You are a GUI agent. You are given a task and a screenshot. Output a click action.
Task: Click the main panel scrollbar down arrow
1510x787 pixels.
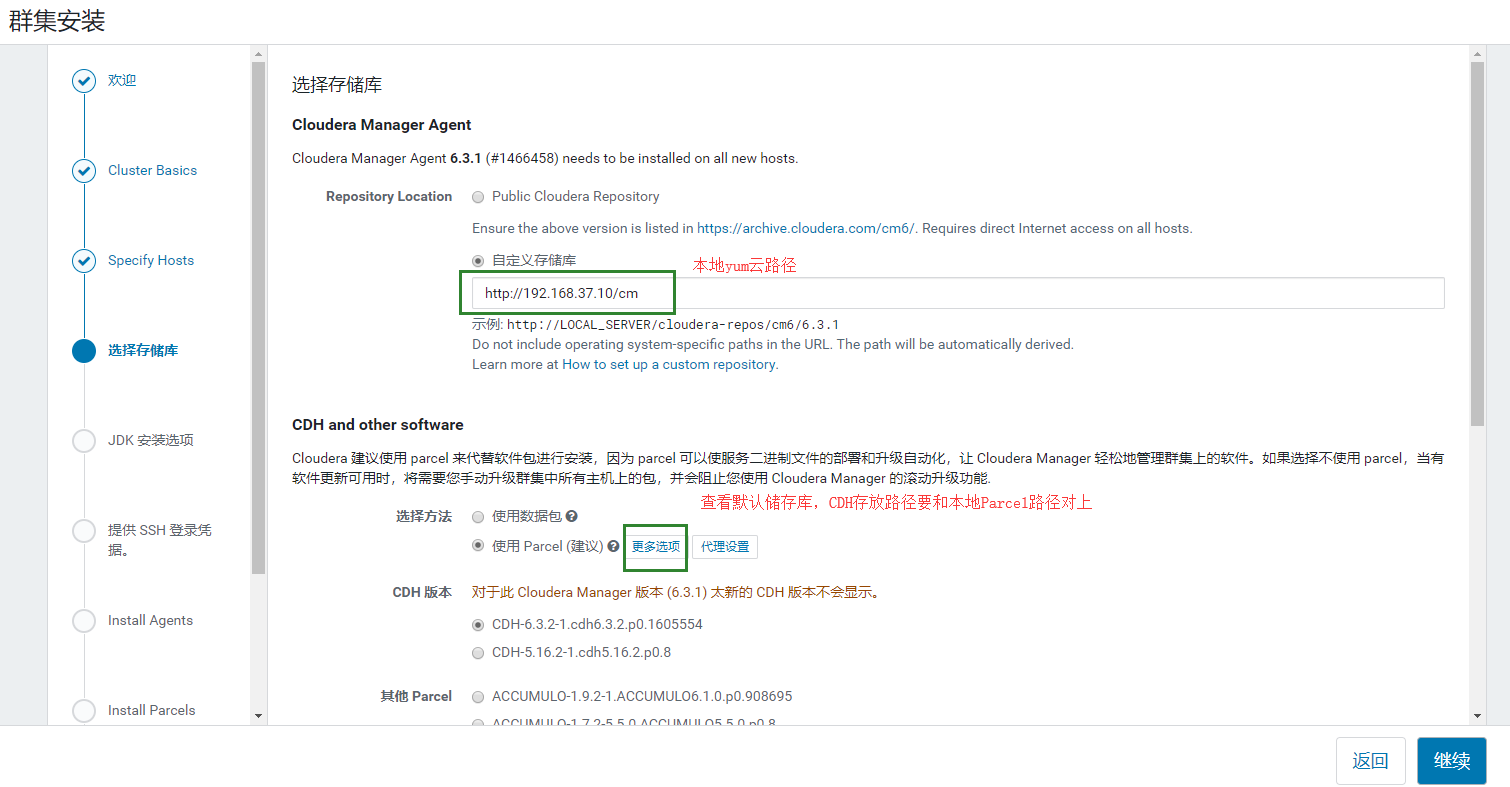[1478, 716]
